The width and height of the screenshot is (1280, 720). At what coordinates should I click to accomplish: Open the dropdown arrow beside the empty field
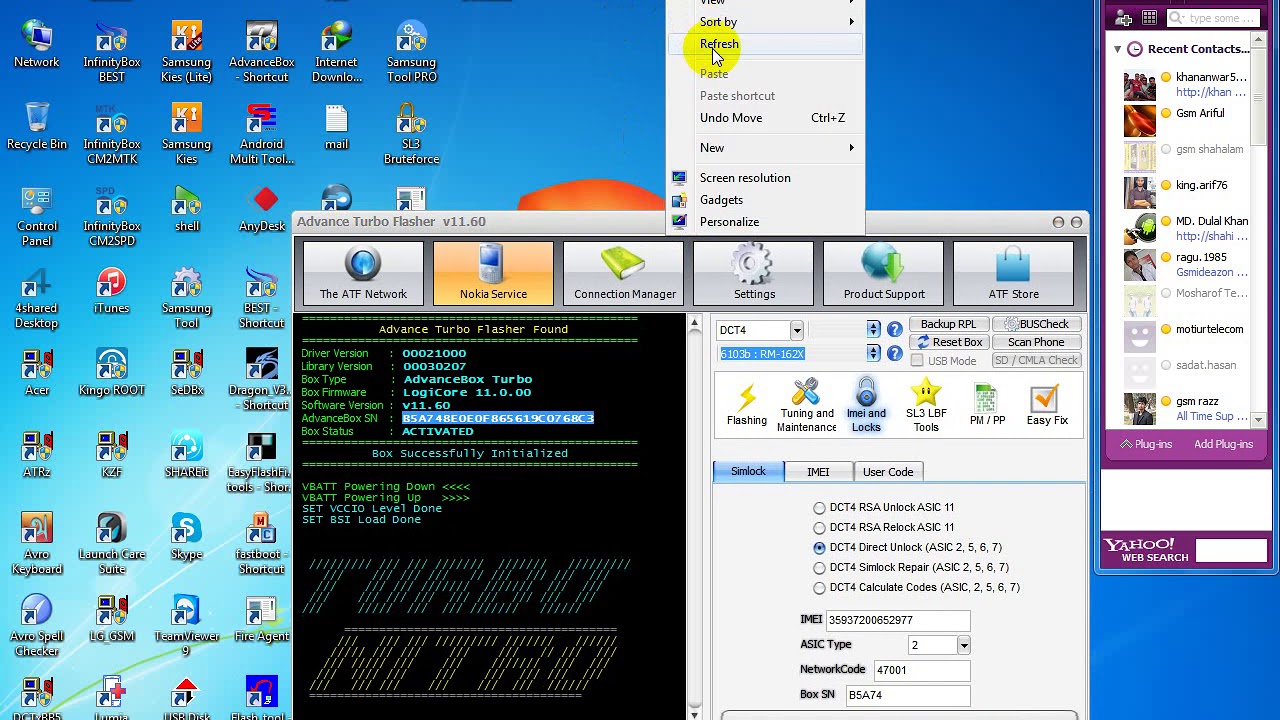[873, 330]
